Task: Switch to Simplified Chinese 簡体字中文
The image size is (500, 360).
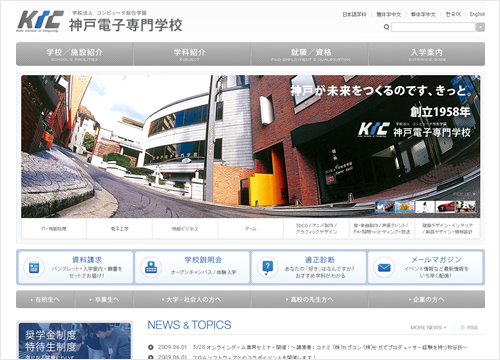Action: (x=389, y=14)
